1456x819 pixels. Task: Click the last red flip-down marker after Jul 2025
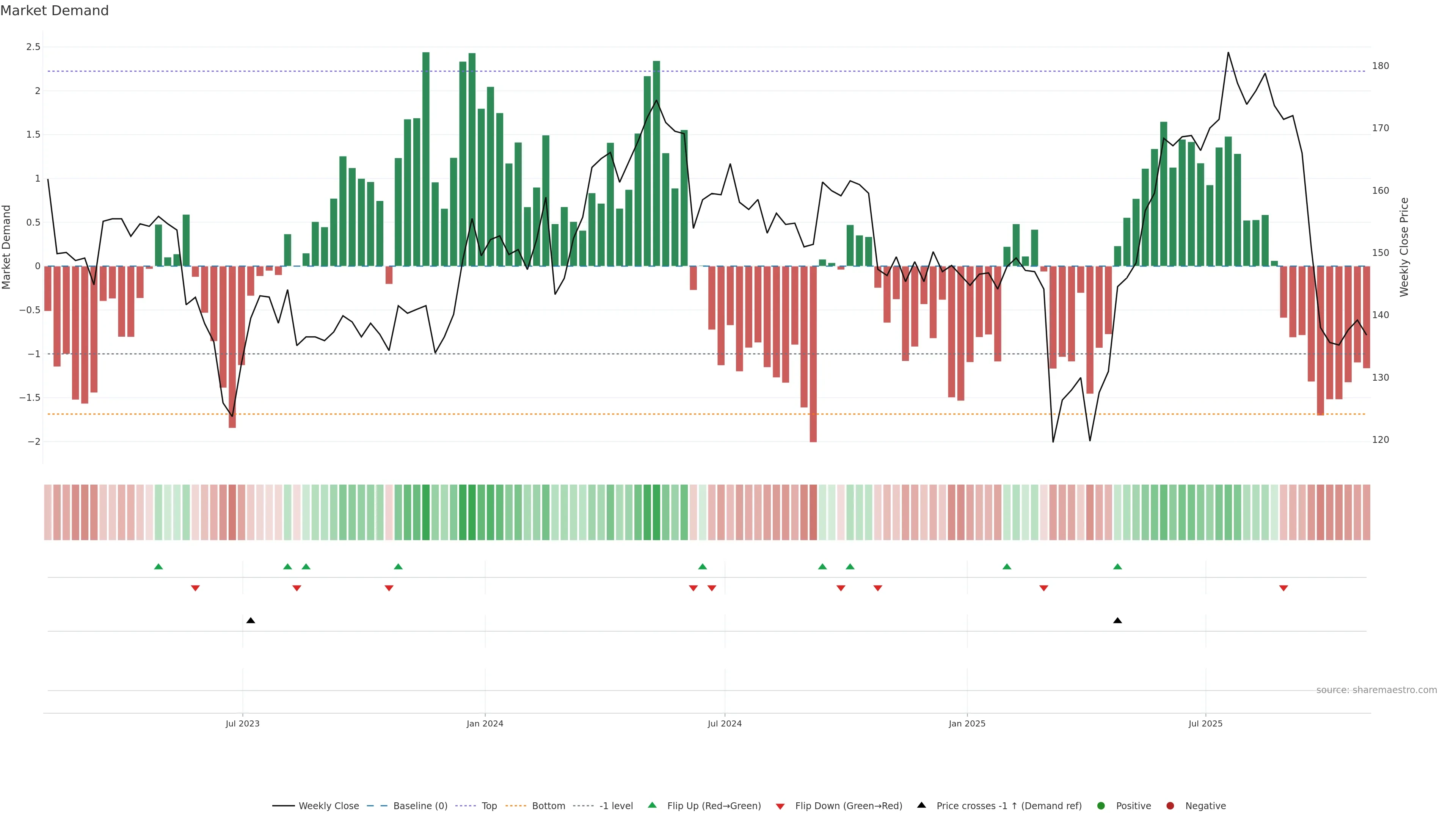(1283, 588)
